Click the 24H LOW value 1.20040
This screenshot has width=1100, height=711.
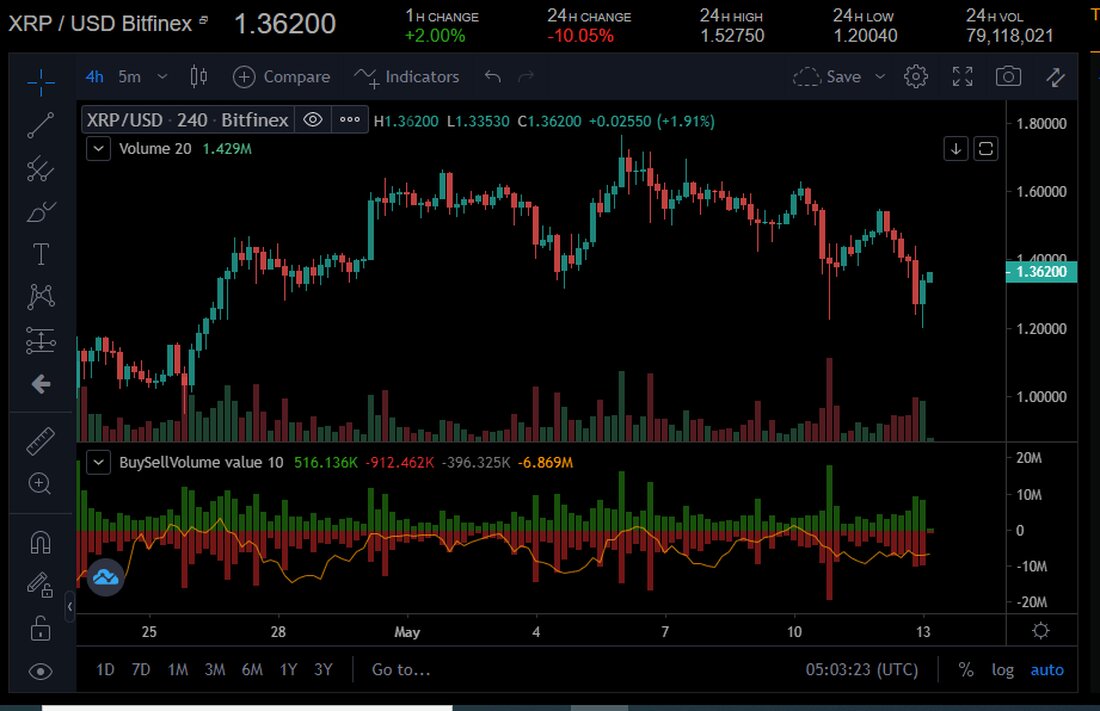point(865,36)
